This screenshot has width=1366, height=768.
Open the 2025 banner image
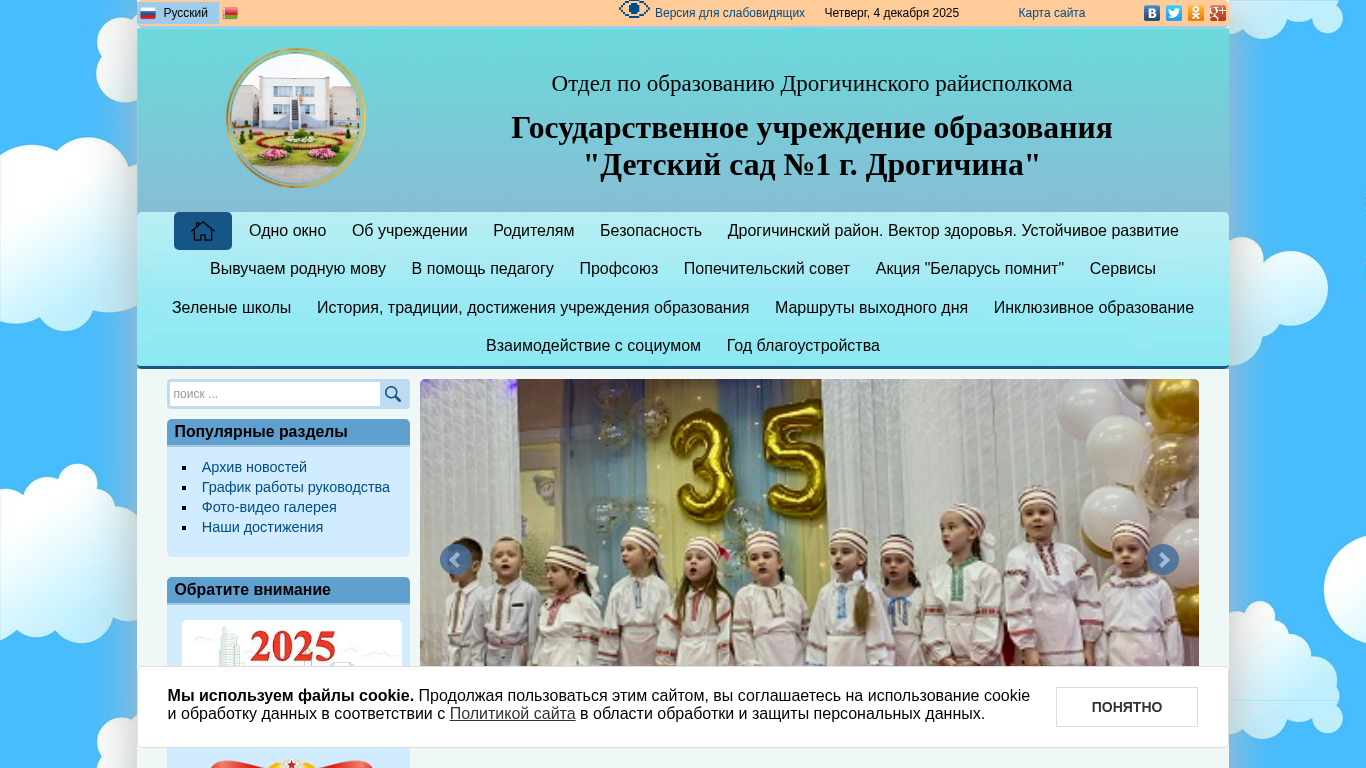pyautogui.click(x=292, y=644)
